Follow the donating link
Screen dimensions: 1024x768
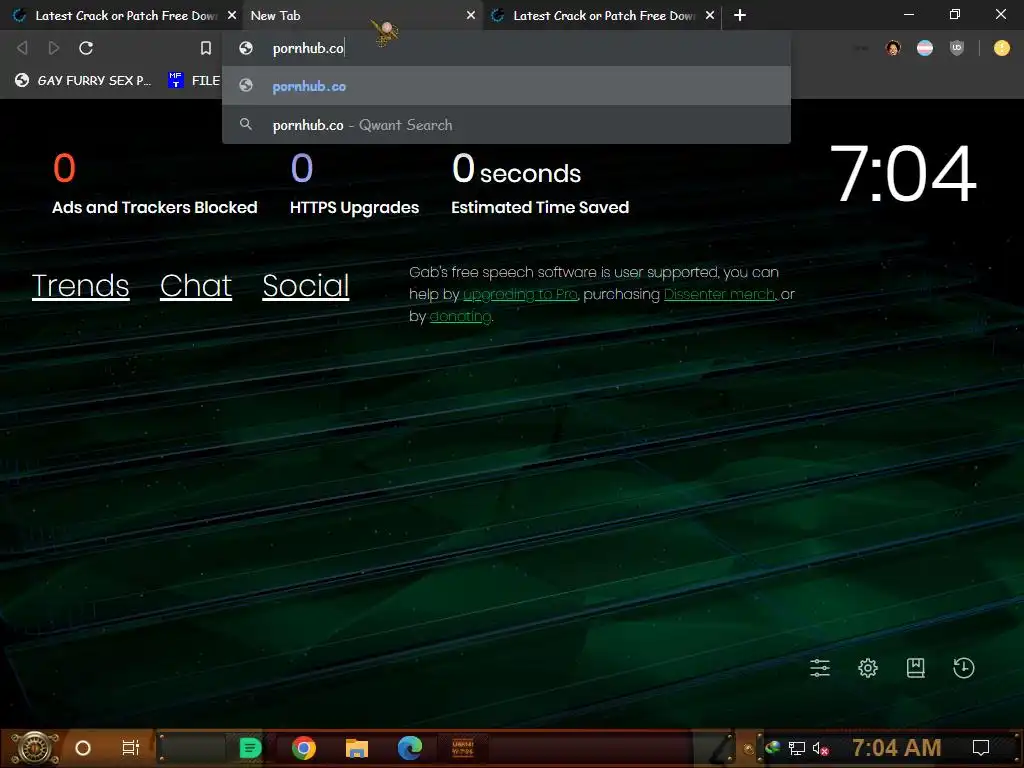[x=460, y=317]
